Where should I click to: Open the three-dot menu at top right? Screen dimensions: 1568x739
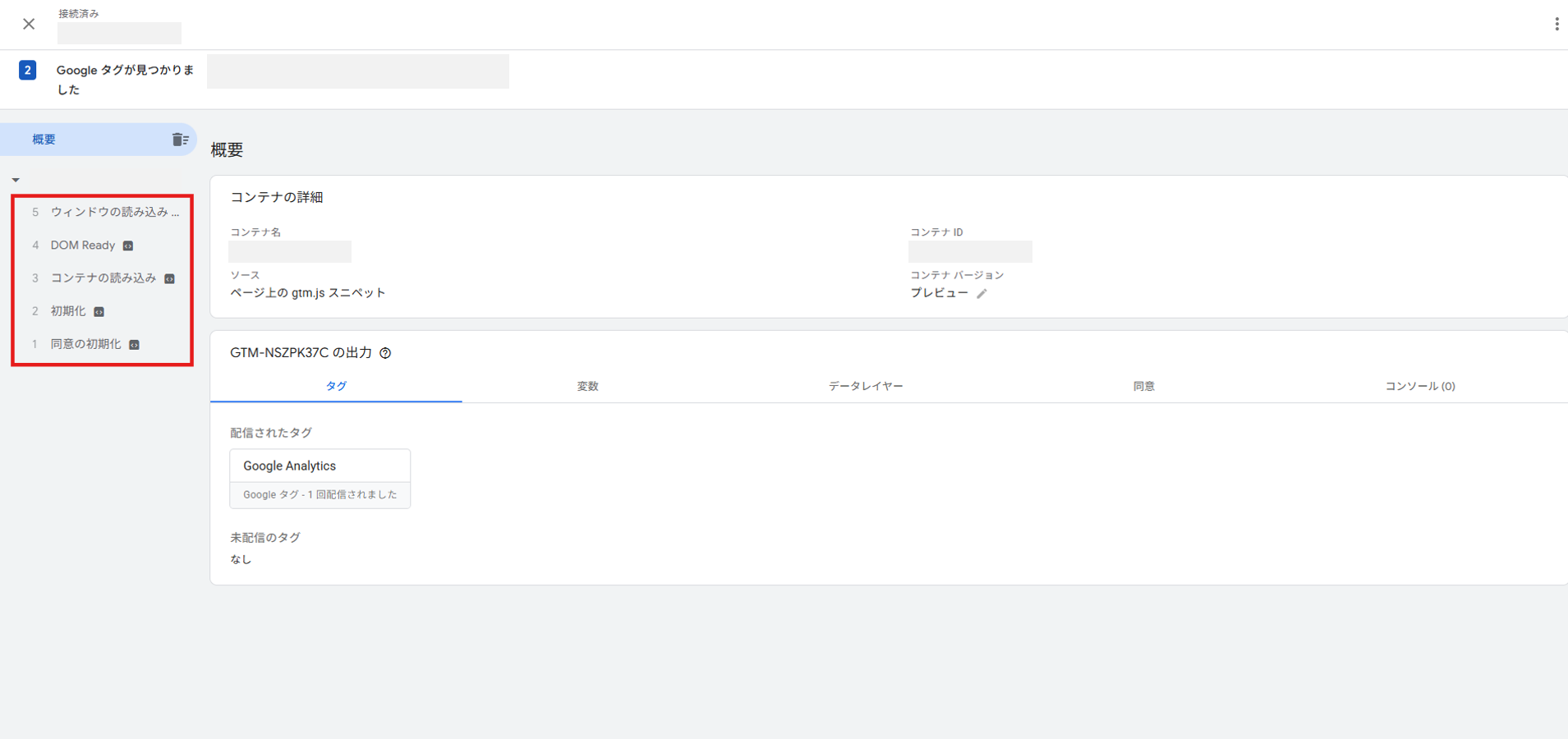point(1556,25)
